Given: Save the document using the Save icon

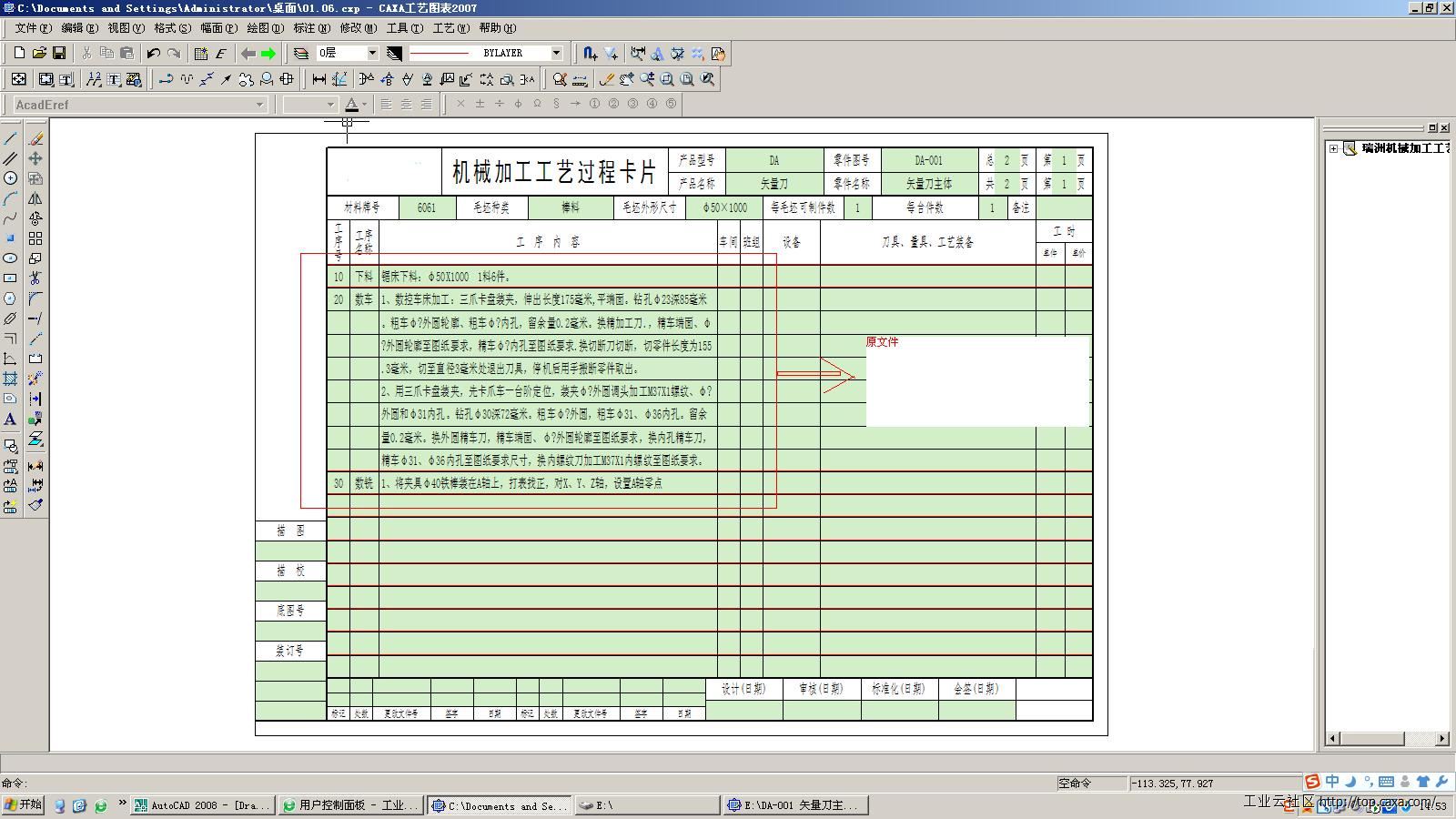Looking at the screenshot, I should 61,53.
